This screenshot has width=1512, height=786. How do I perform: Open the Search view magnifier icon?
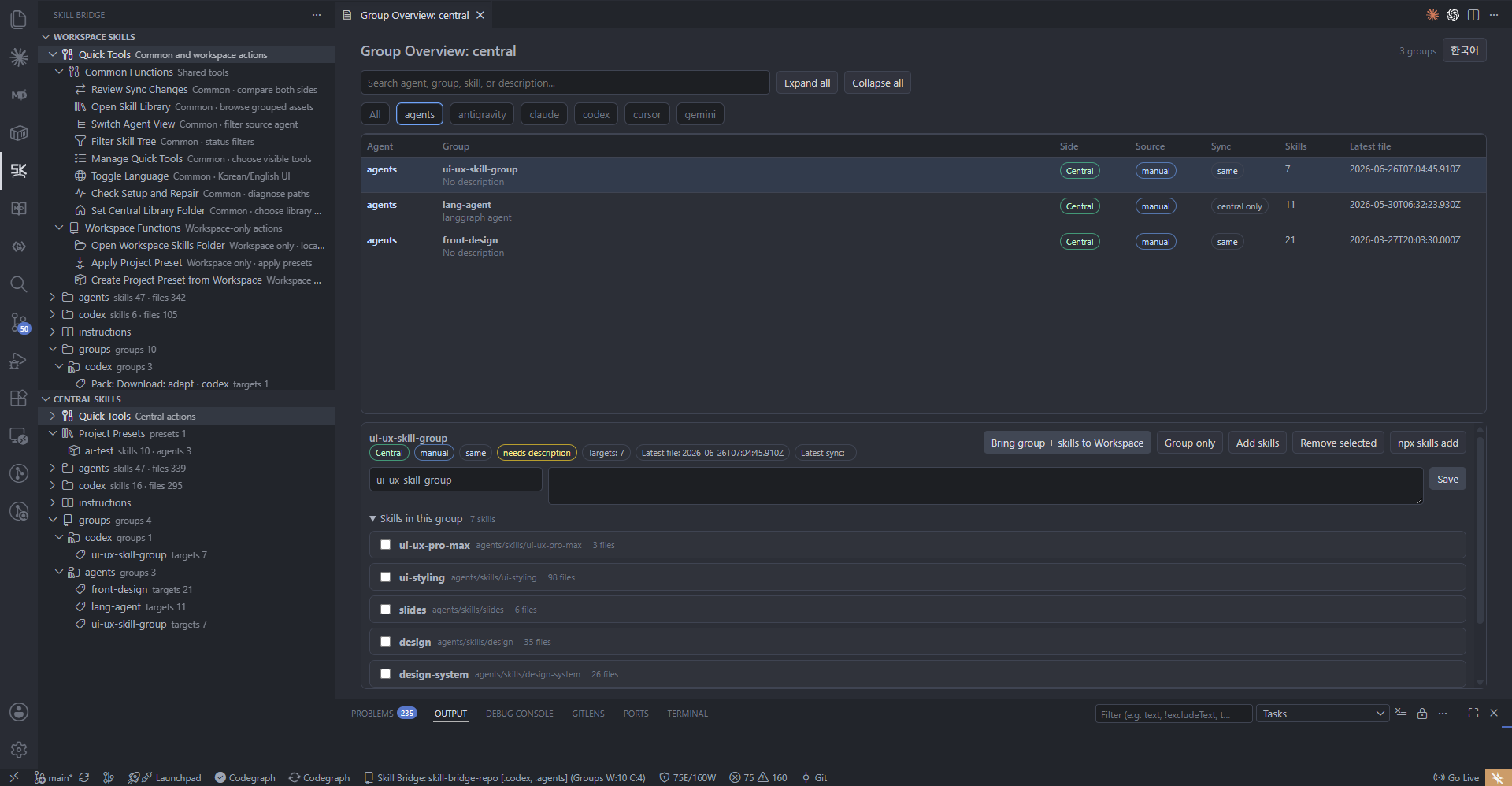pos(19,284)
